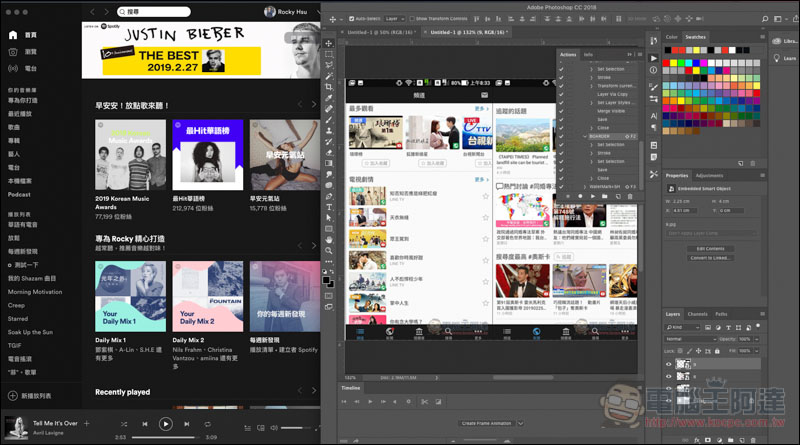Hide the selected top layer eye icon
The height and width of the screenshot is (445, 800).
pos(669,364)
